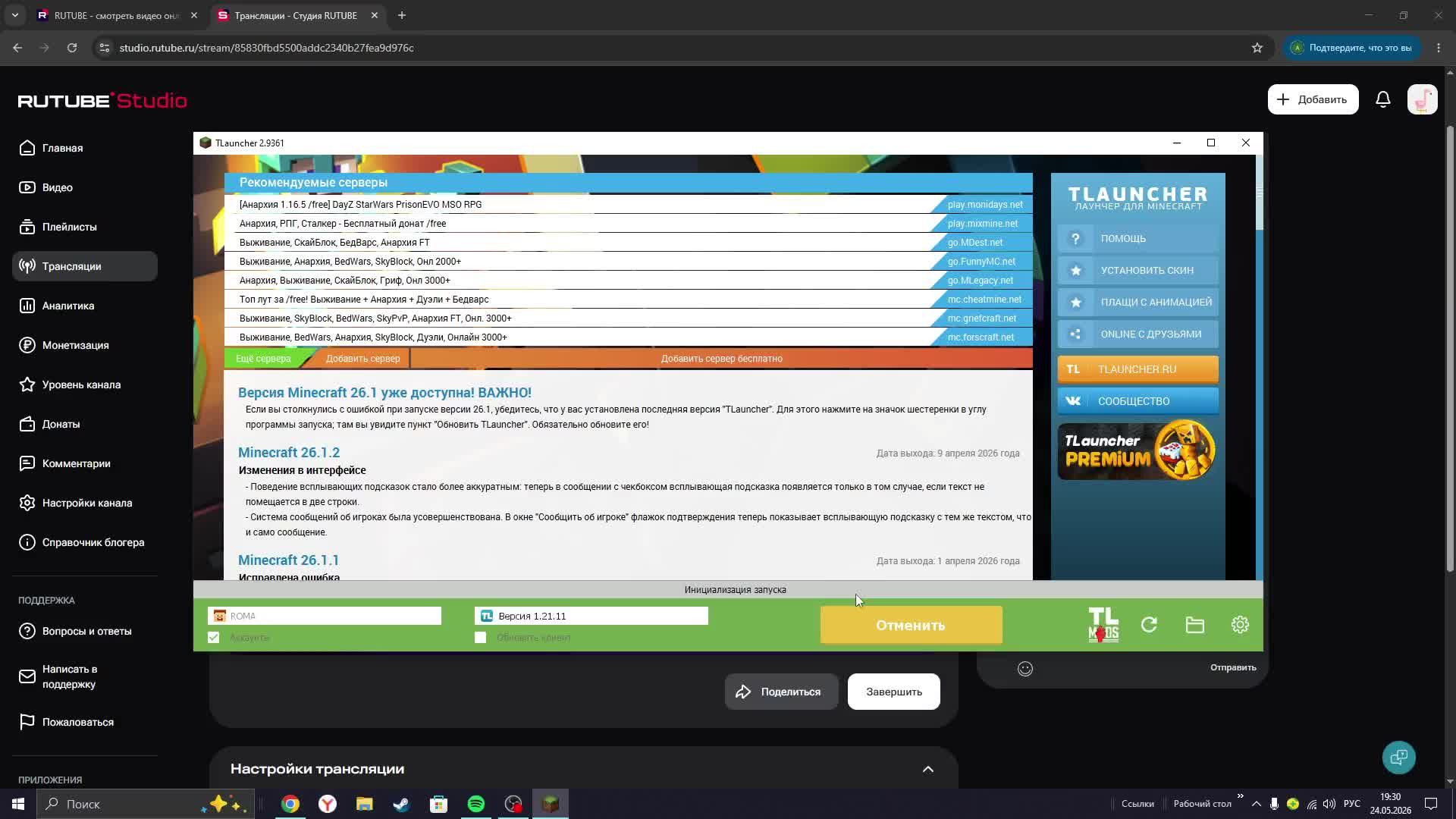Select Трансляции in the sidebar

pyautogui.click(x=85, y=266)
